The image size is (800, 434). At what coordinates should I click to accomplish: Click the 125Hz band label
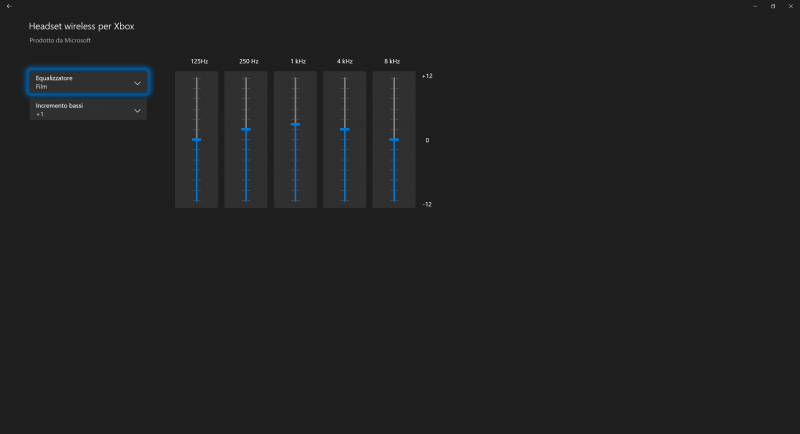tap(199, 61)
